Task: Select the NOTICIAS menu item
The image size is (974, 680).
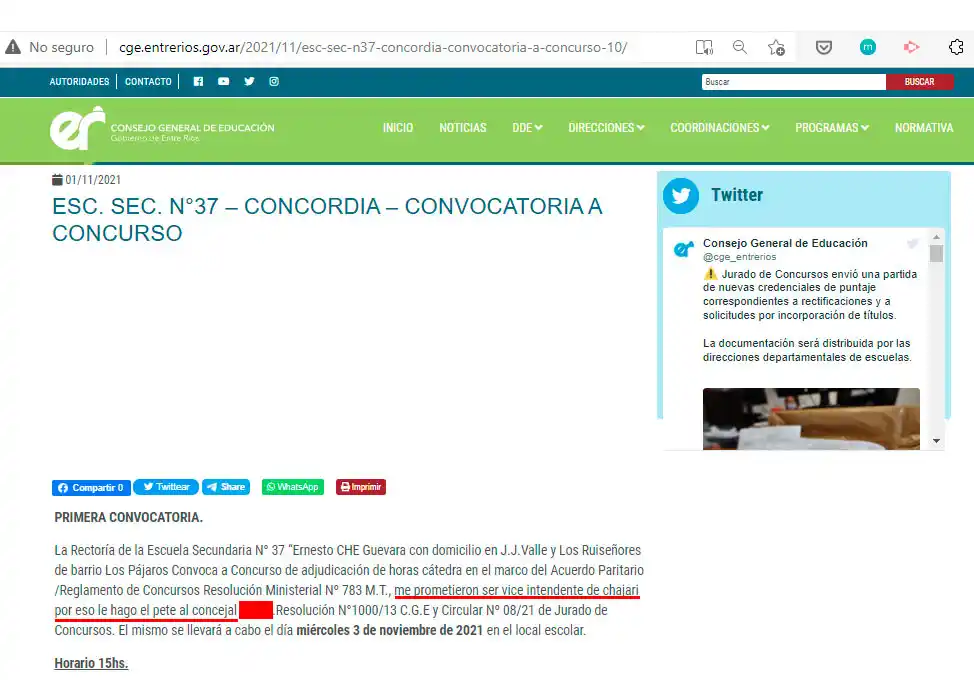Action: coord(463,128)
